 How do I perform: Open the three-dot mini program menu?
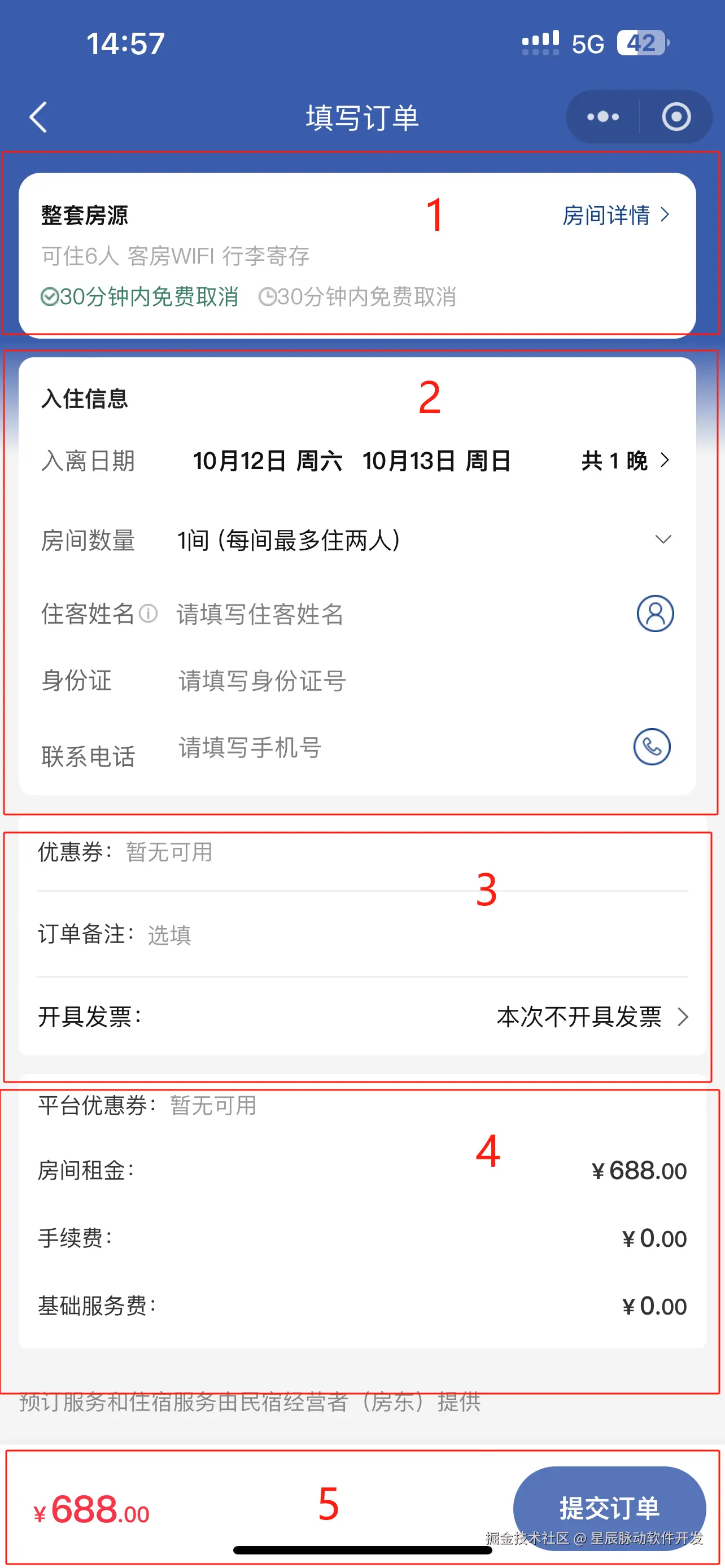point(602,117)
